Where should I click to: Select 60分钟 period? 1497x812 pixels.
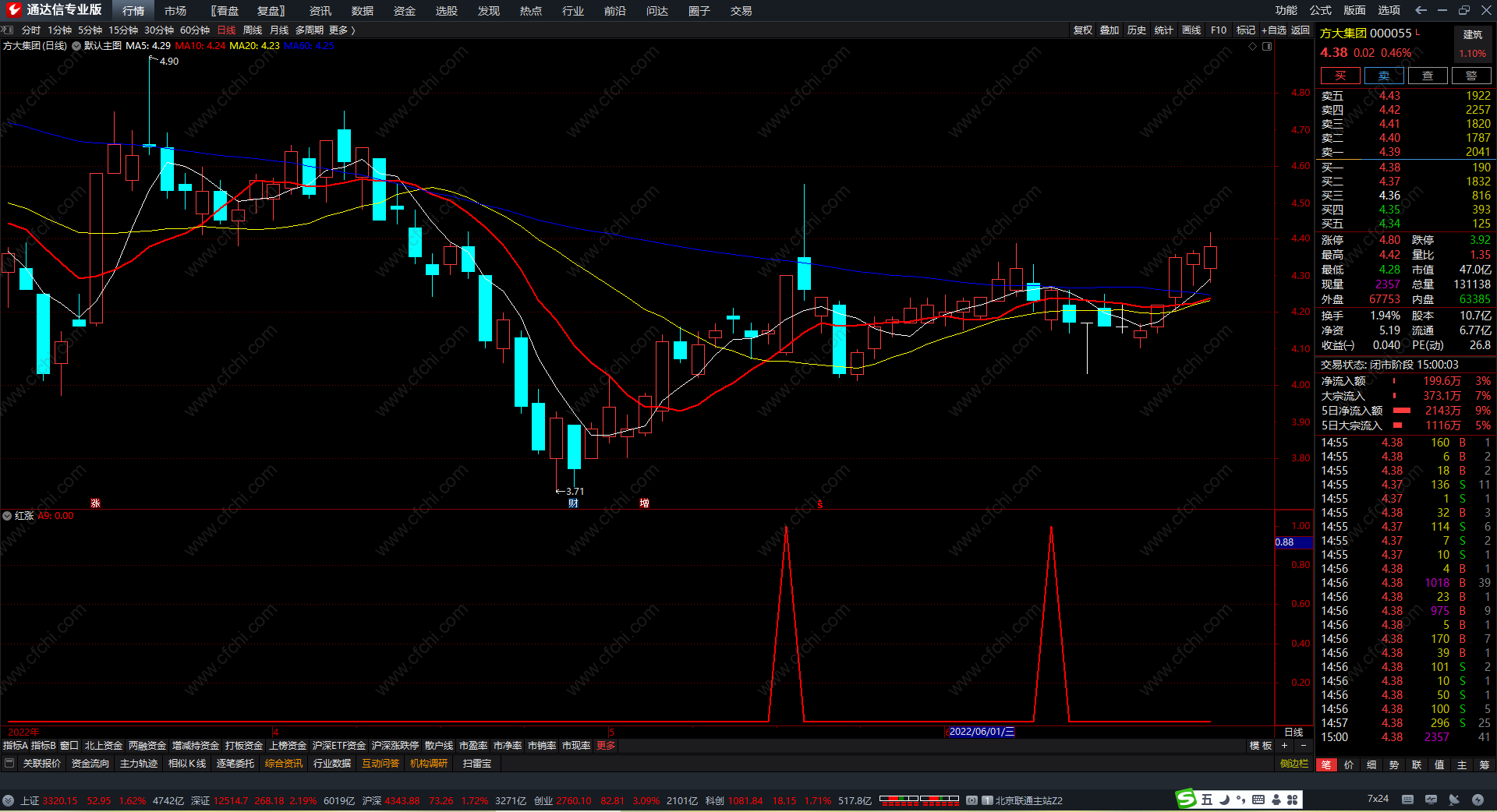(x=195, y=30)
